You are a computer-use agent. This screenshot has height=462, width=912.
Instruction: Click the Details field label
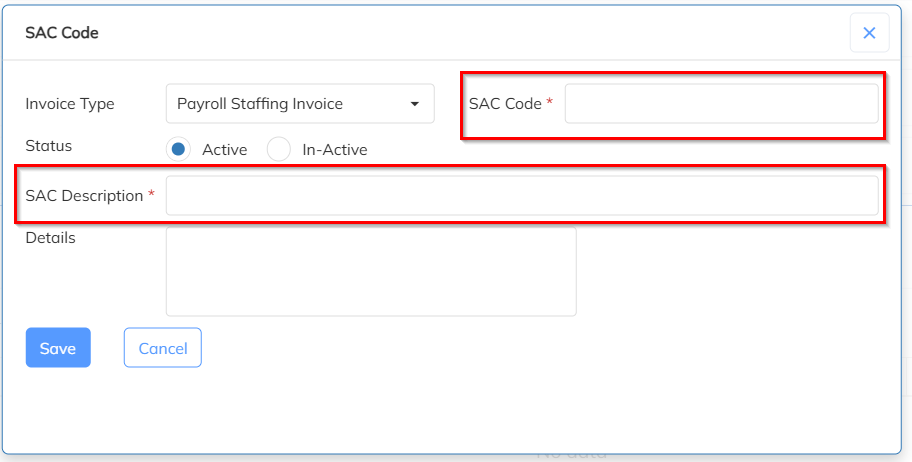[51, 238]
